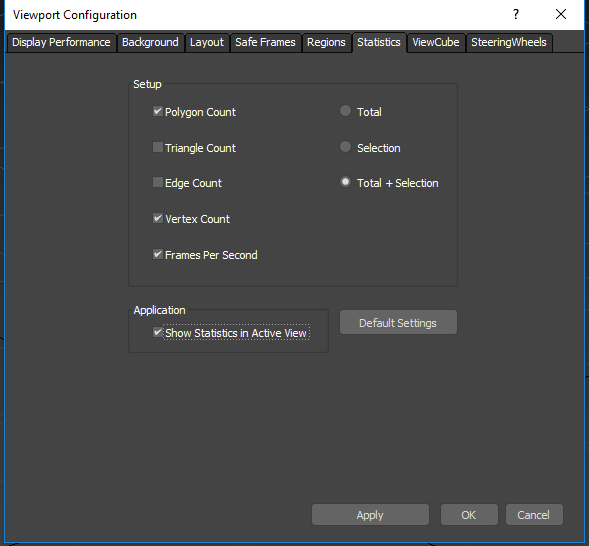The width and height of the screenshot is (589, 546).
Task: Click the Default Settings button
Action: click(398, 322)
